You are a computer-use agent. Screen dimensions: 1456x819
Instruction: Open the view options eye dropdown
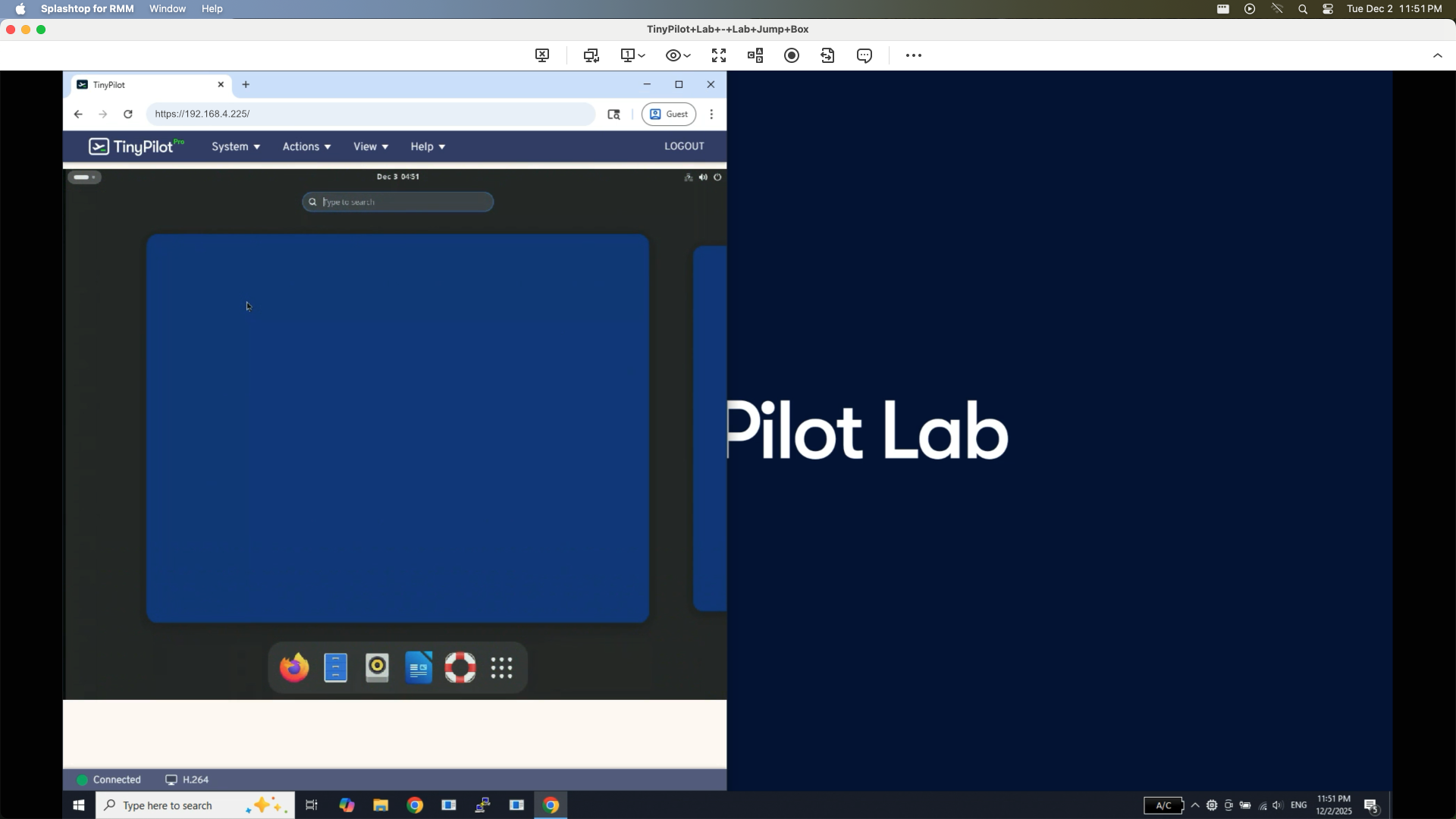pyautogui.click(x=677, y=55)
